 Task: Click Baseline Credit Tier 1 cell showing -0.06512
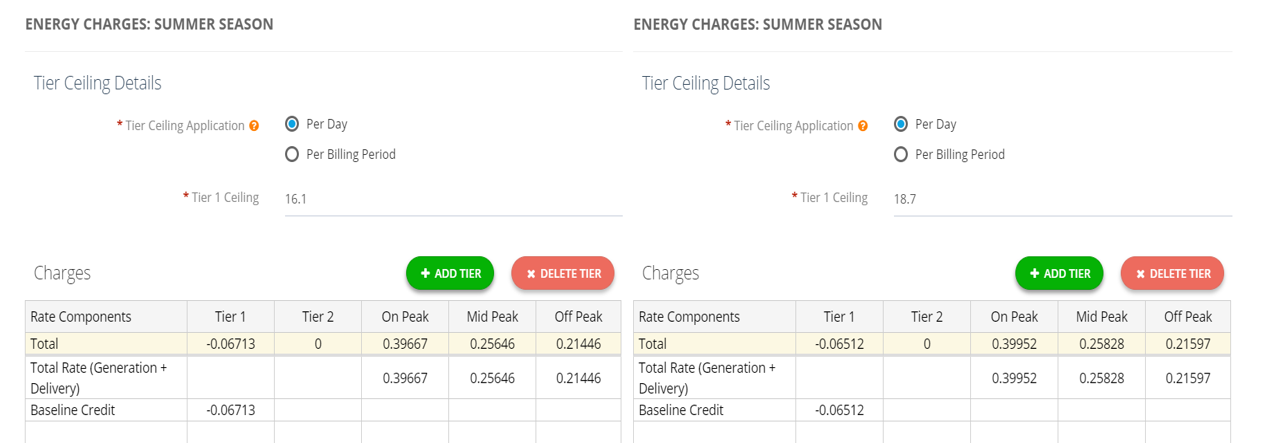pos(839,410)
